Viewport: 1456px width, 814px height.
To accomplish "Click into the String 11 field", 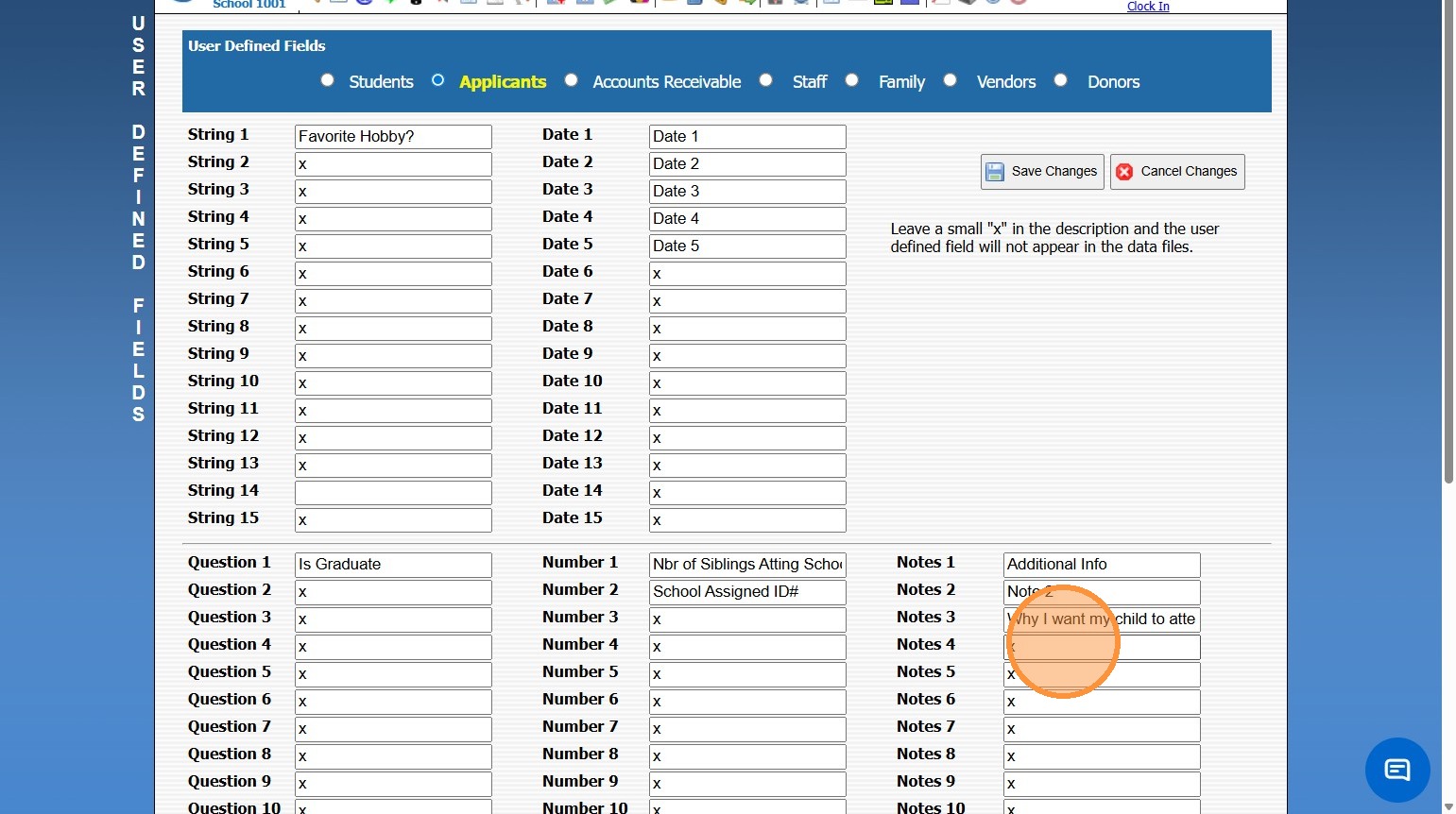I will (x=393, y=411).
